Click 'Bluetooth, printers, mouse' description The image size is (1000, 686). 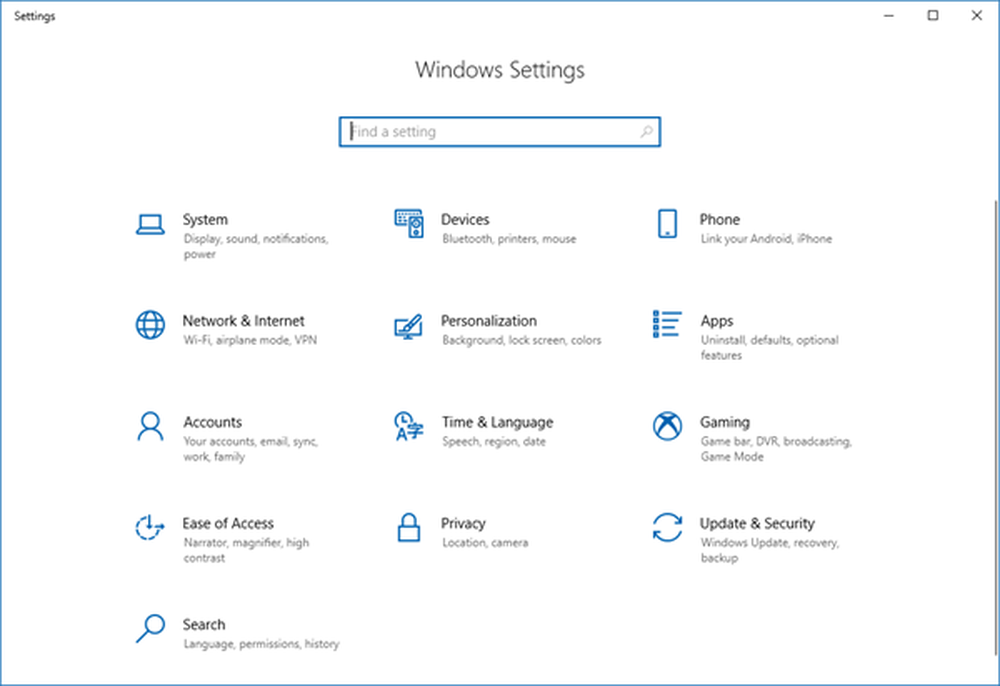click(x=509, y=239)
